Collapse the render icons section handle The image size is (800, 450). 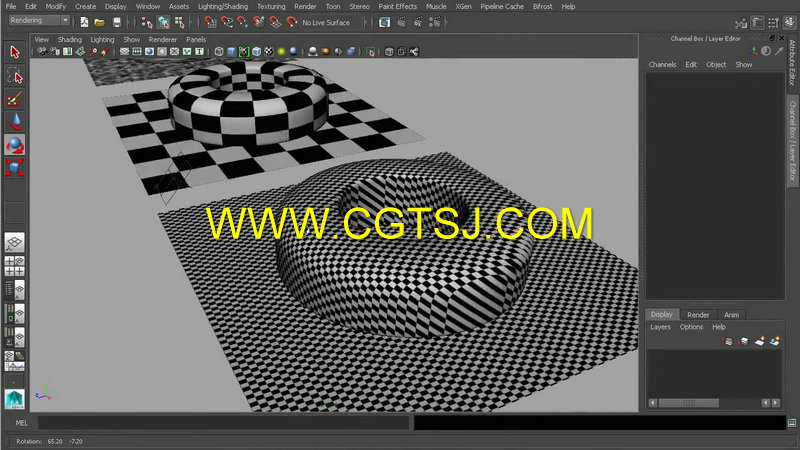[x=373, y=22]
